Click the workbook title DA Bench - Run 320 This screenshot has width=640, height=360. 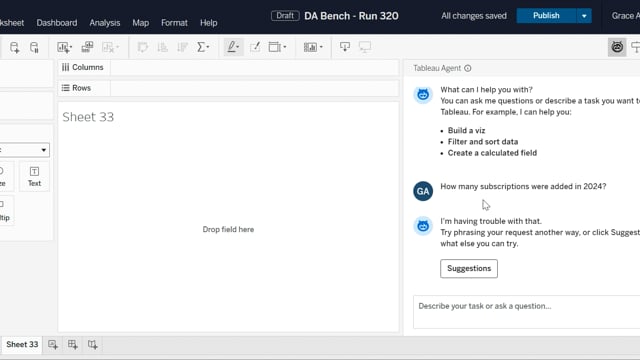pos(351,16)
